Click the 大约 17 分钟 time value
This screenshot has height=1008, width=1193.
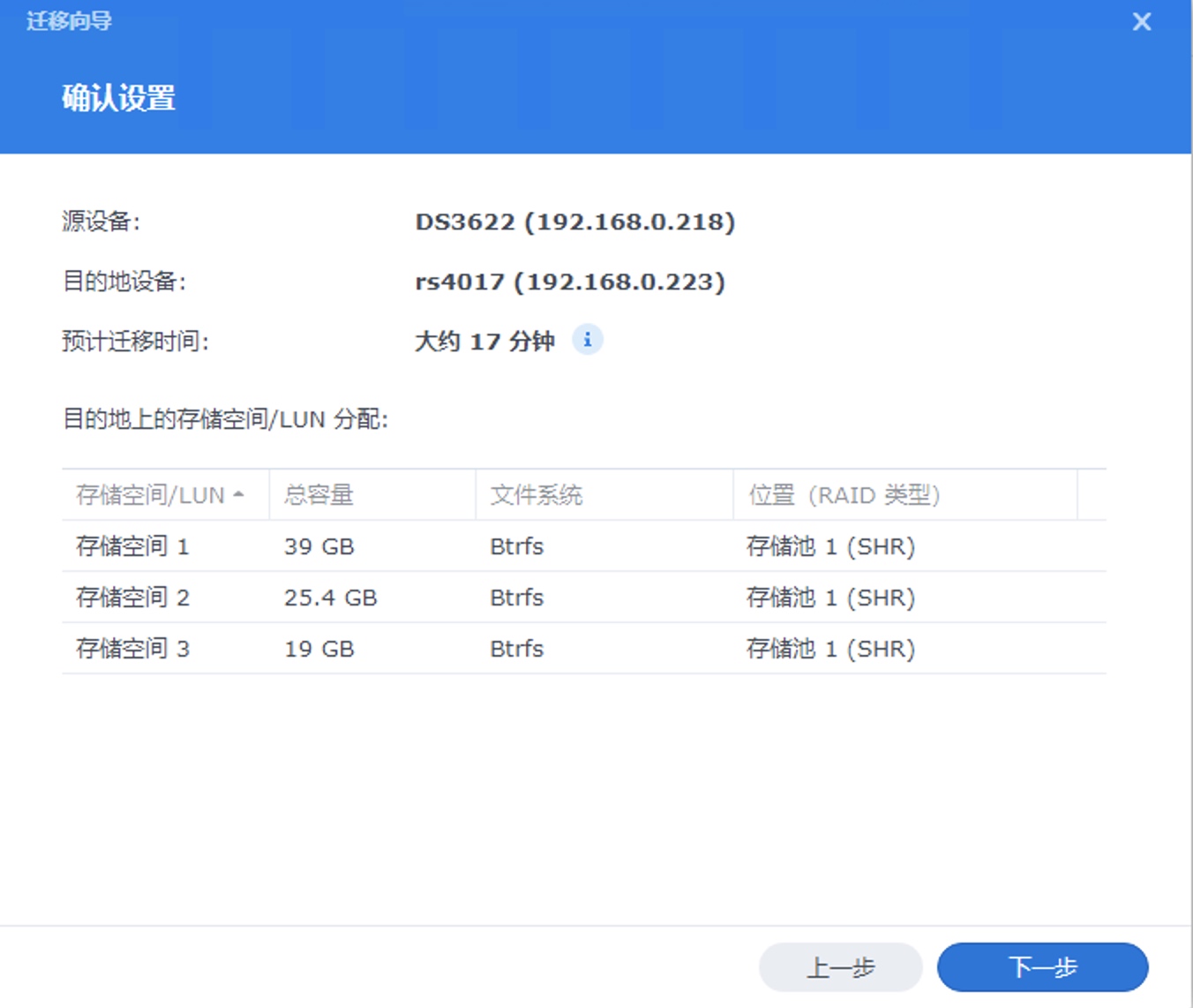tap(484, 342)
